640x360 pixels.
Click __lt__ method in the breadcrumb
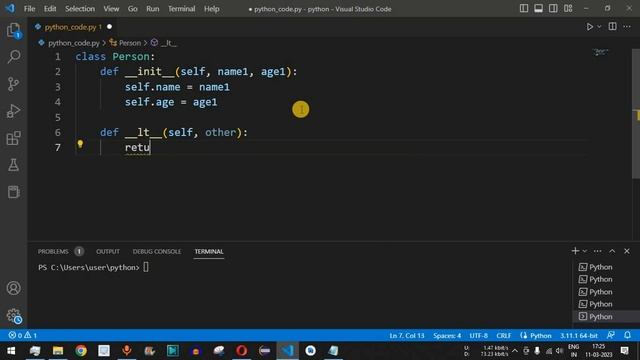click(168, 43)
